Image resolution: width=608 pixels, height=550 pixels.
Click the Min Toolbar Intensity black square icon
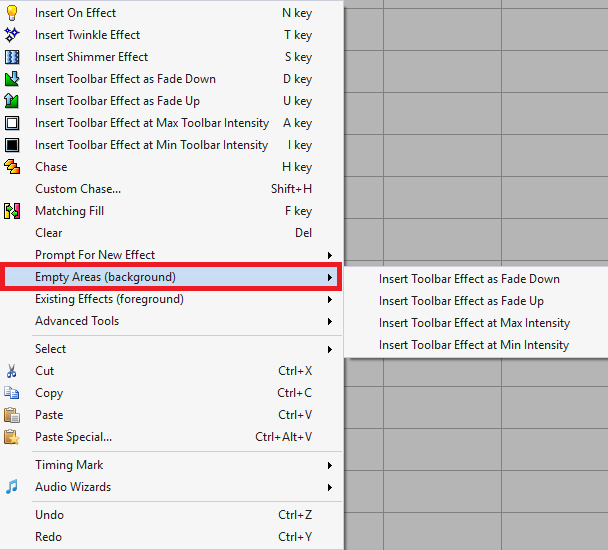tap(12, 145)
